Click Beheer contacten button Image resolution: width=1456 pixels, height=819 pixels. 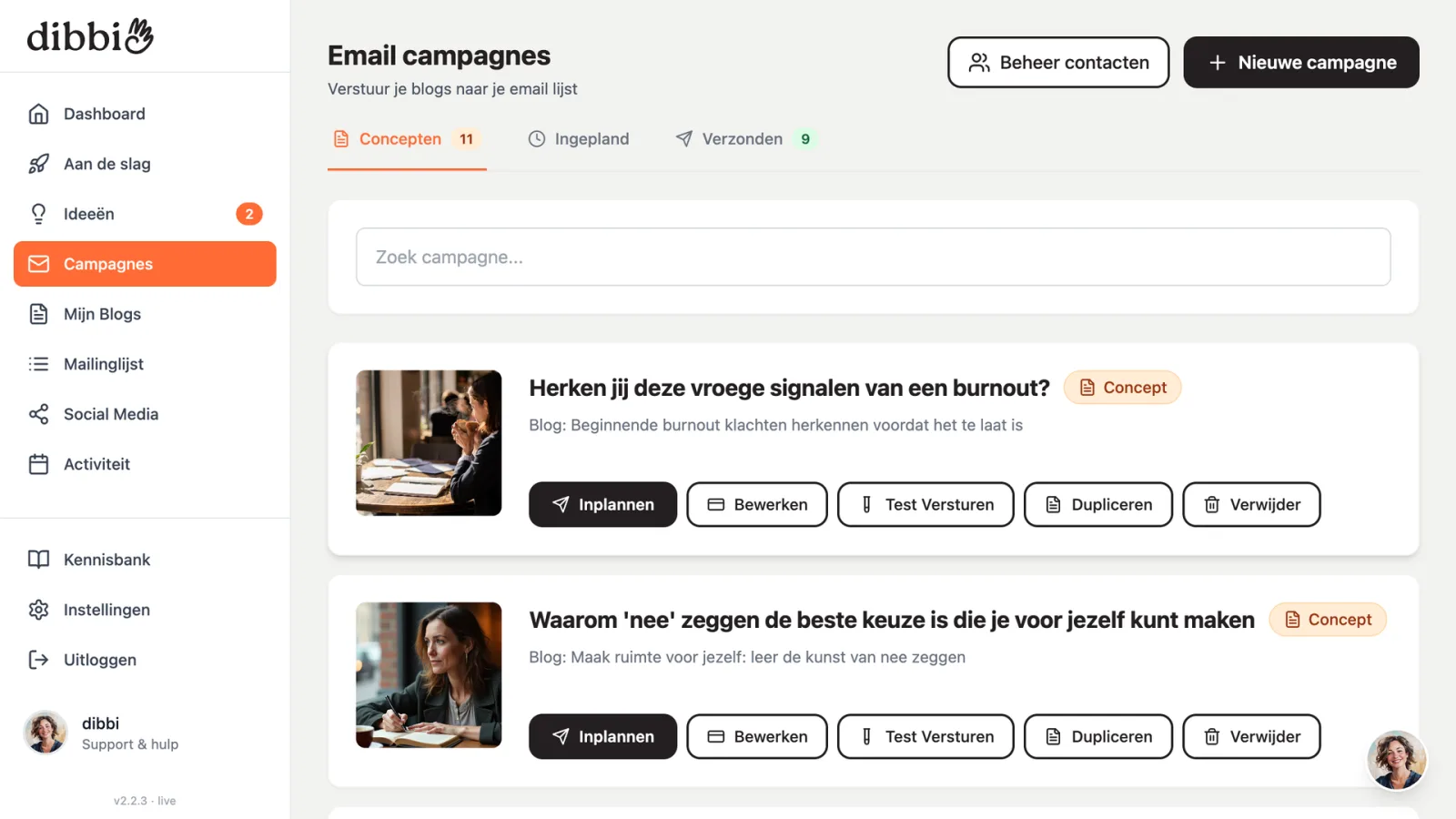point(1058,62)
